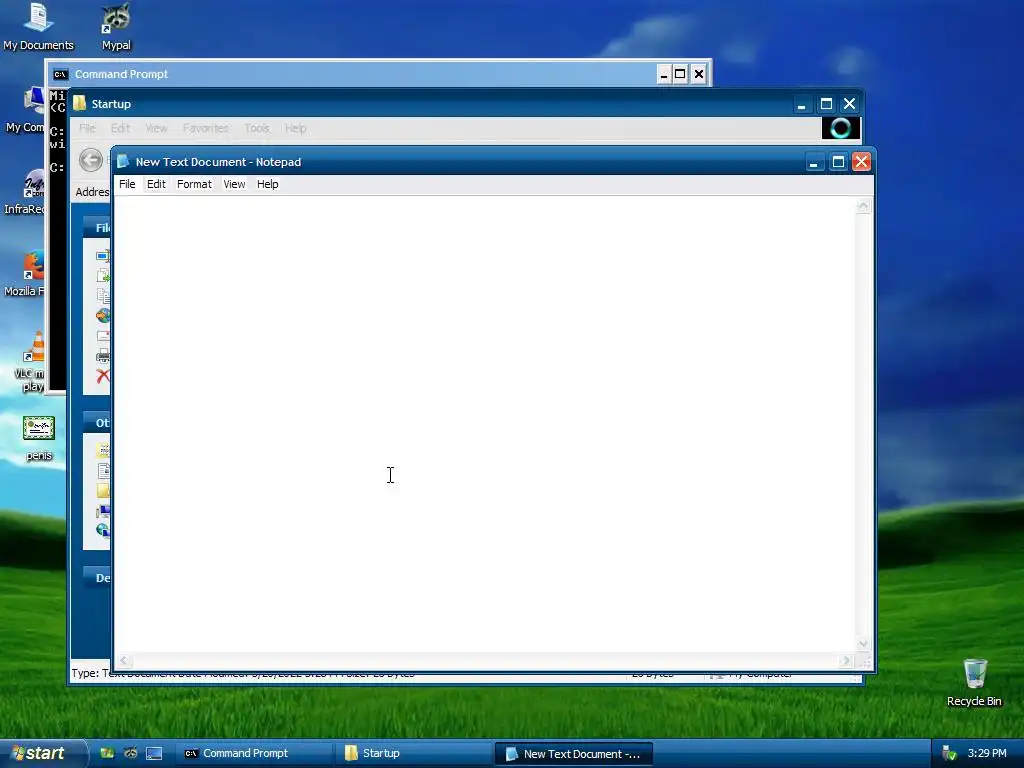Screen dimensions: 1024x768
Task: Switch to the Startup folder taskbar button
Action: [415, 754]
